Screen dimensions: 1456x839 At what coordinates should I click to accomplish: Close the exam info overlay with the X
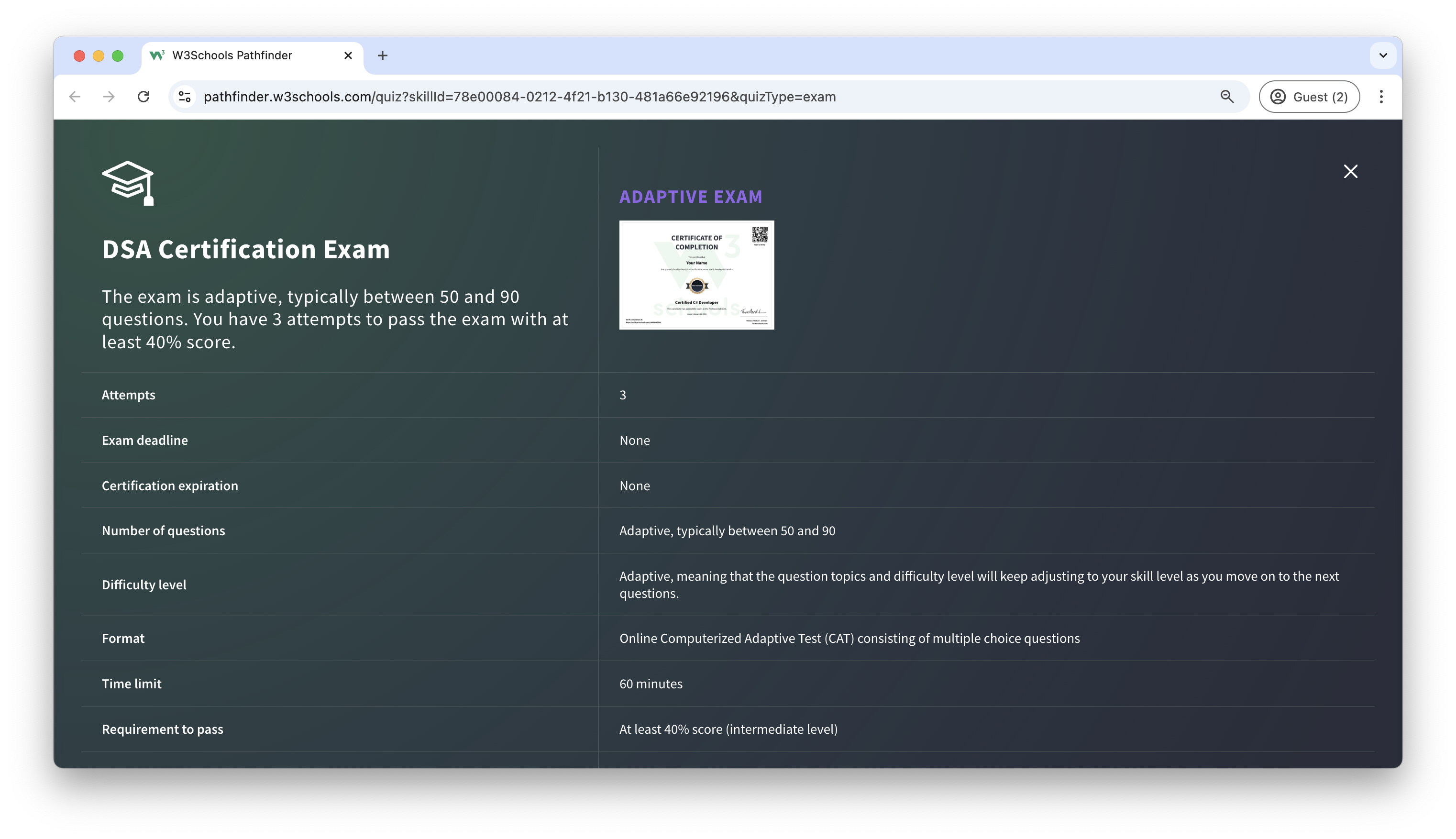[1350, 171]
